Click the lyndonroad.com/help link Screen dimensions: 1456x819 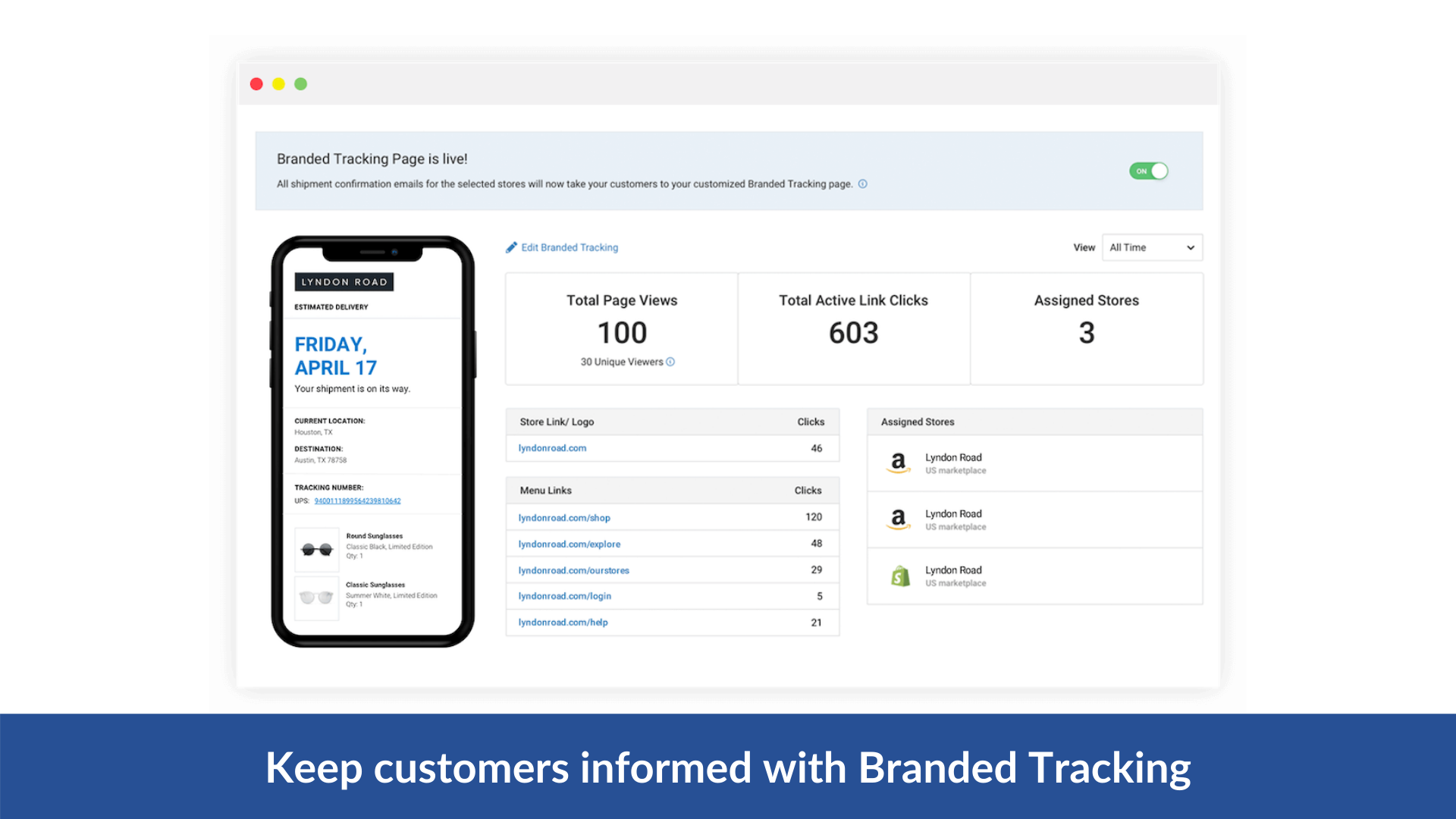(x=563, y=623)
